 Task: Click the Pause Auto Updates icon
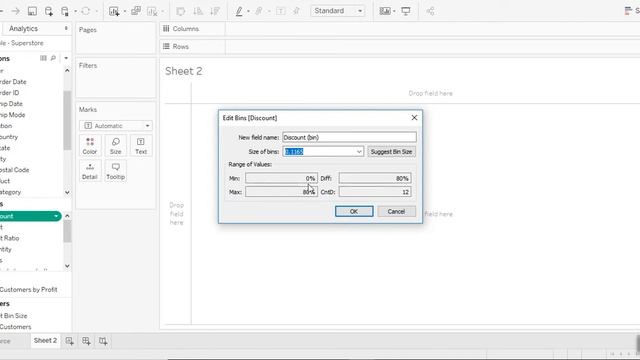coord(64,11)
